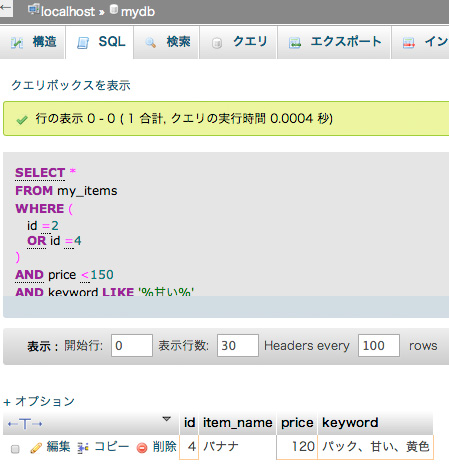Click the back arrow at top left

coord(5,7)
